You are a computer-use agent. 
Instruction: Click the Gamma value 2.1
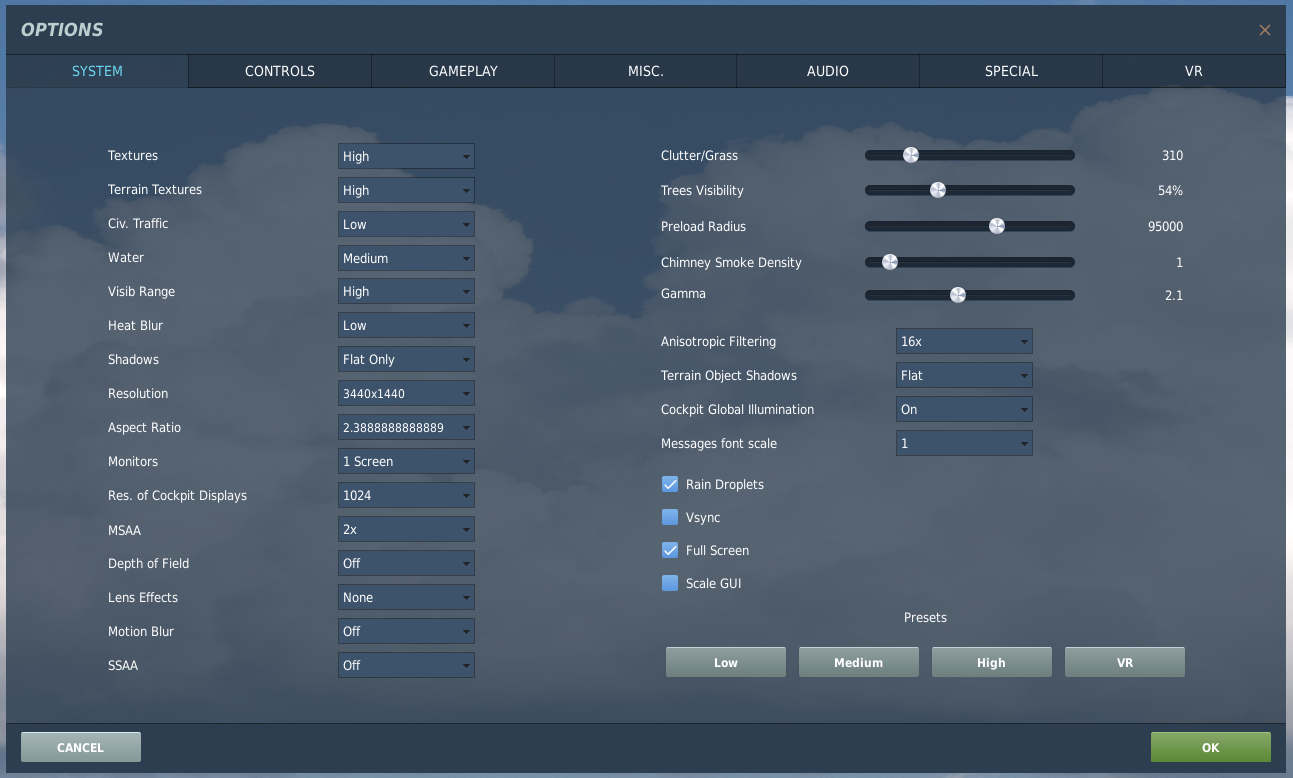click(1174, 295)
